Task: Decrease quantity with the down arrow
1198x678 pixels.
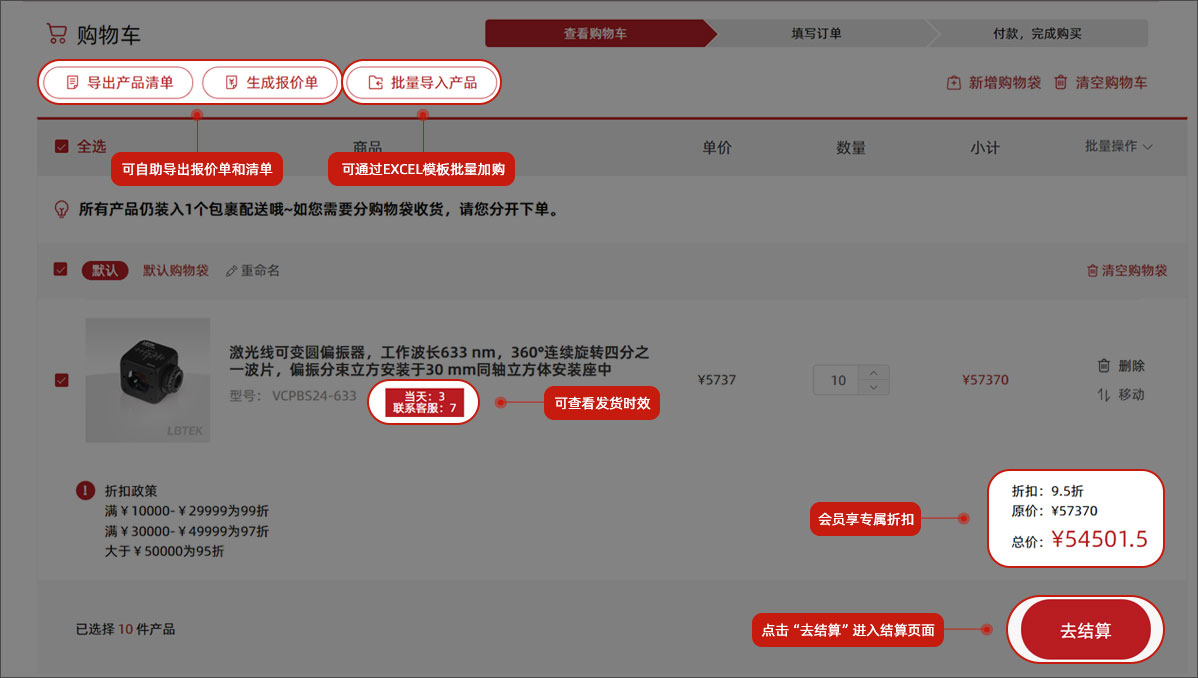Action: pos(874,388)
